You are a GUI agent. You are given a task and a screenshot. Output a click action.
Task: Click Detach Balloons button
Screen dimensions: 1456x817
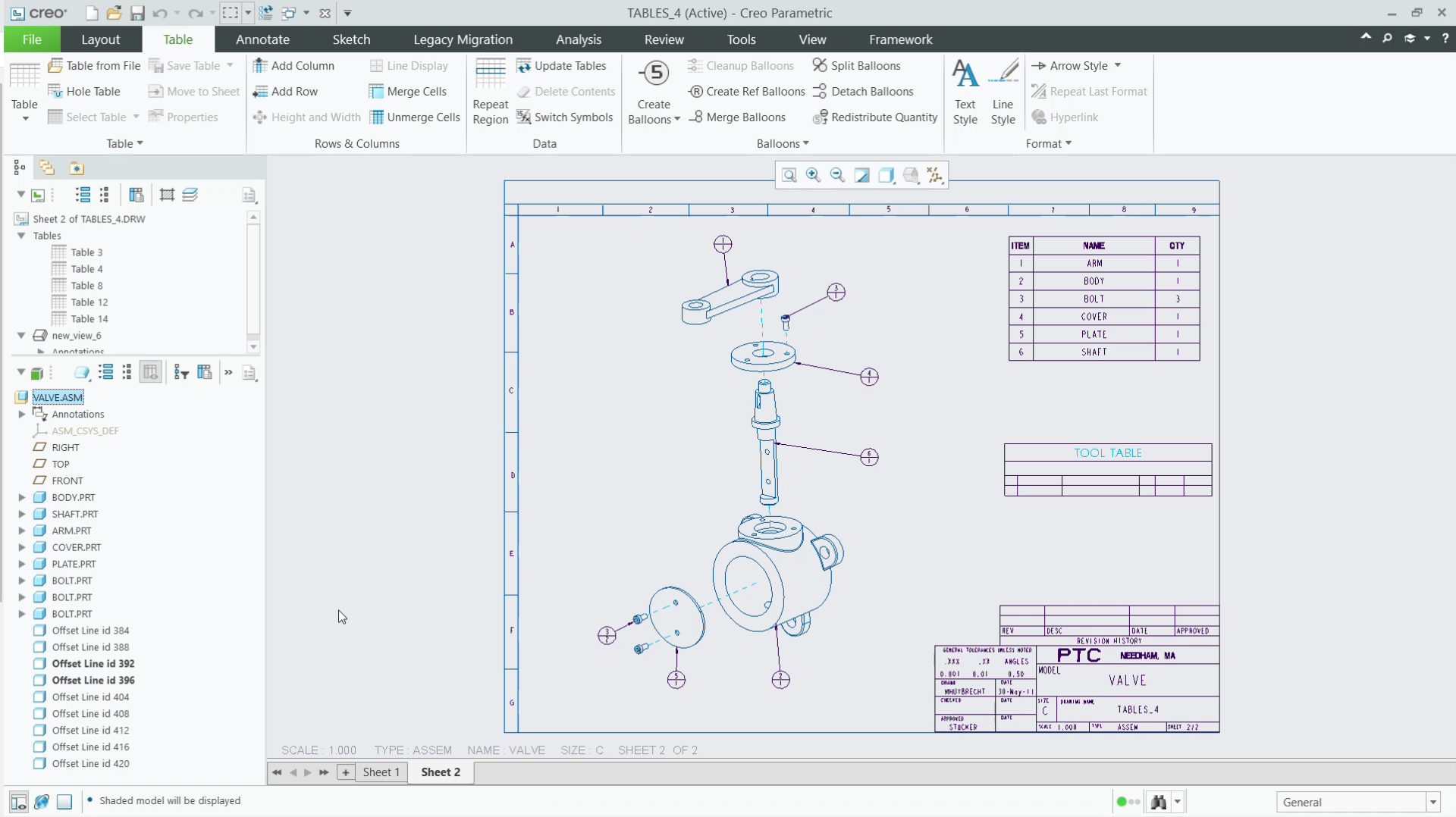pyautogui.click(x=863, y=92)
